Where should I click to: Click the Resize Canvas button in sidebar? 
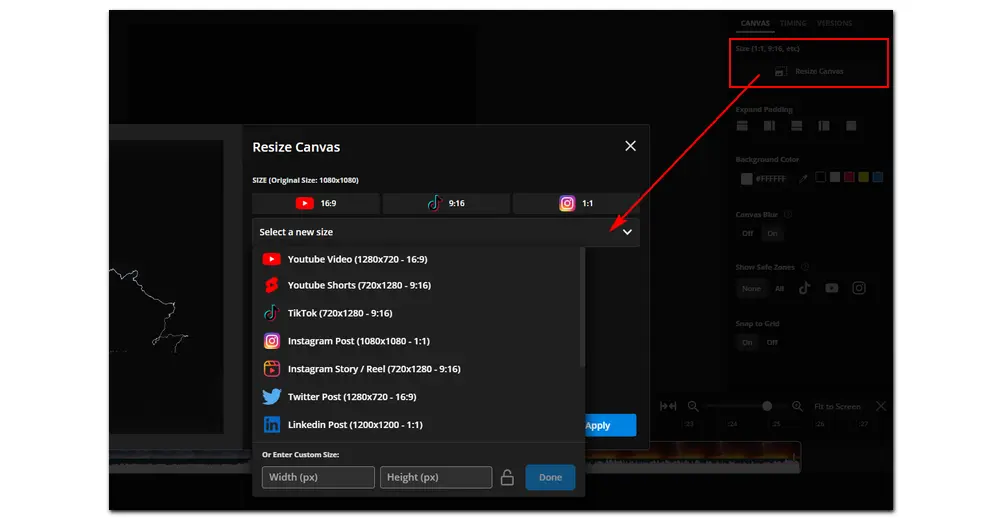810,72
